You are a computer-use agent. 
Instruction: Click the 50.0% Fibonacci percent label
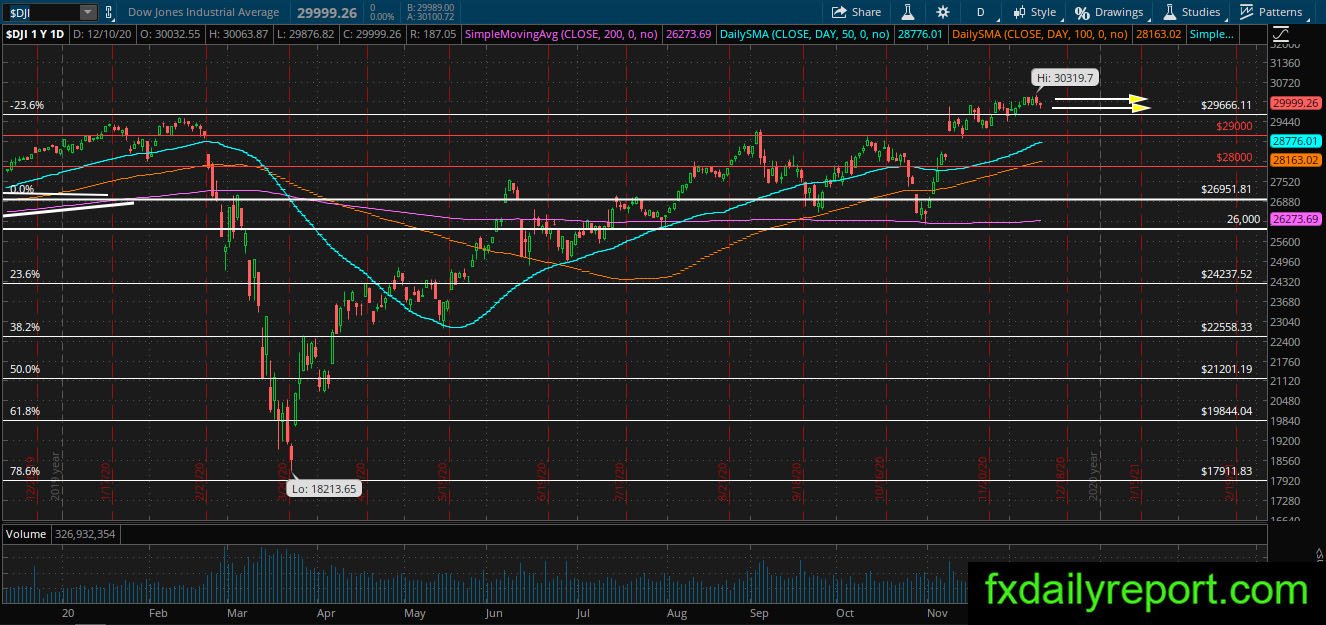[x=25, y=369]
